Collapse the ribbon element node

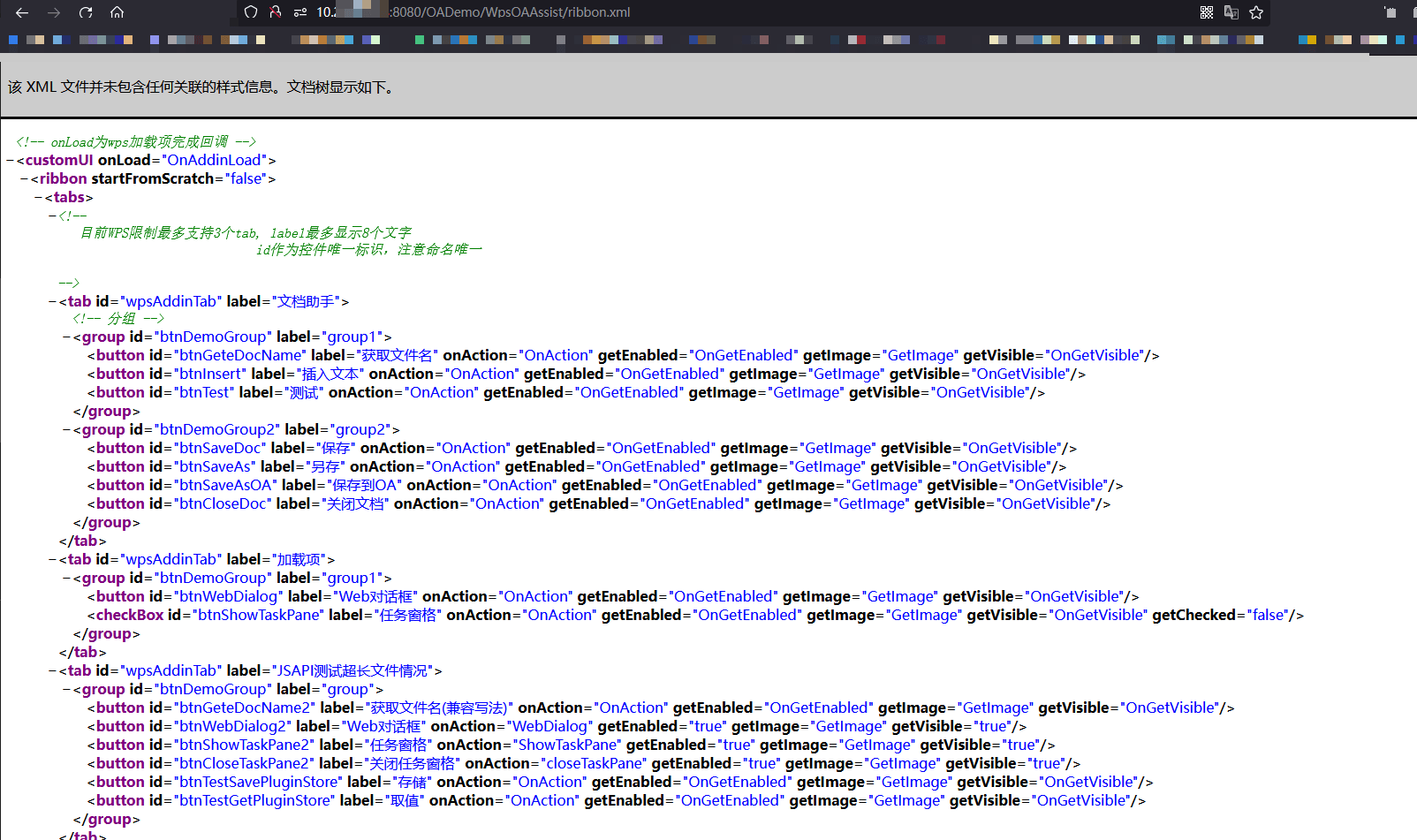tap(23, 178)
